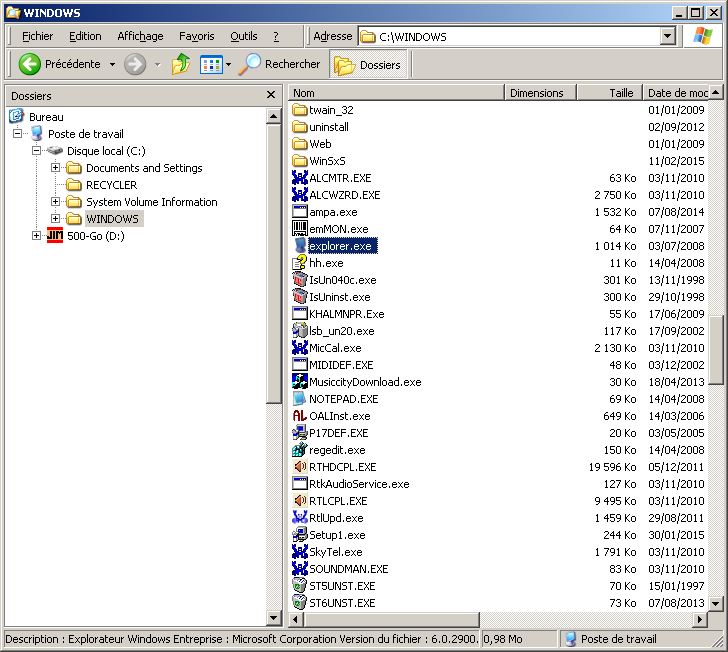Viewport: 728px width, 652px height.
Task: Click the folder tree scroll up arrow
Action: click(273, 116)
